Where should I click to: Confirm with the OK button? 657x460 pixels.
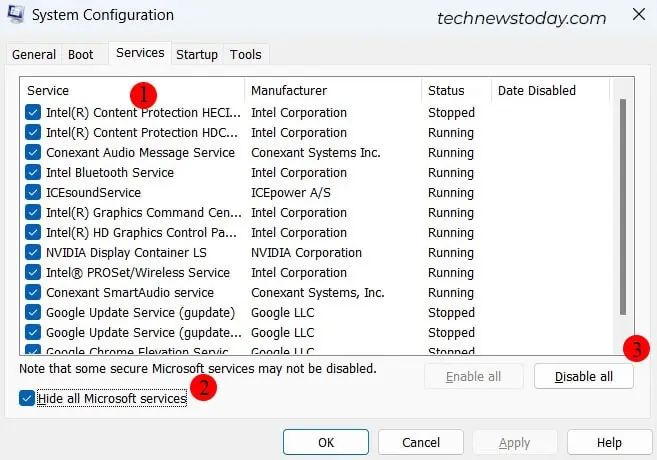pyautogui.click(x=326, y=442)
